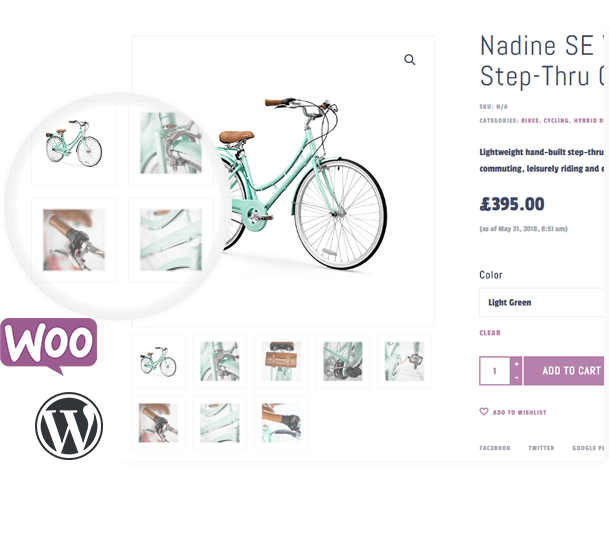This screenshot has height=557, width=609.
Task: Click the CLEAR link under Color
Action: coord(490,333)
